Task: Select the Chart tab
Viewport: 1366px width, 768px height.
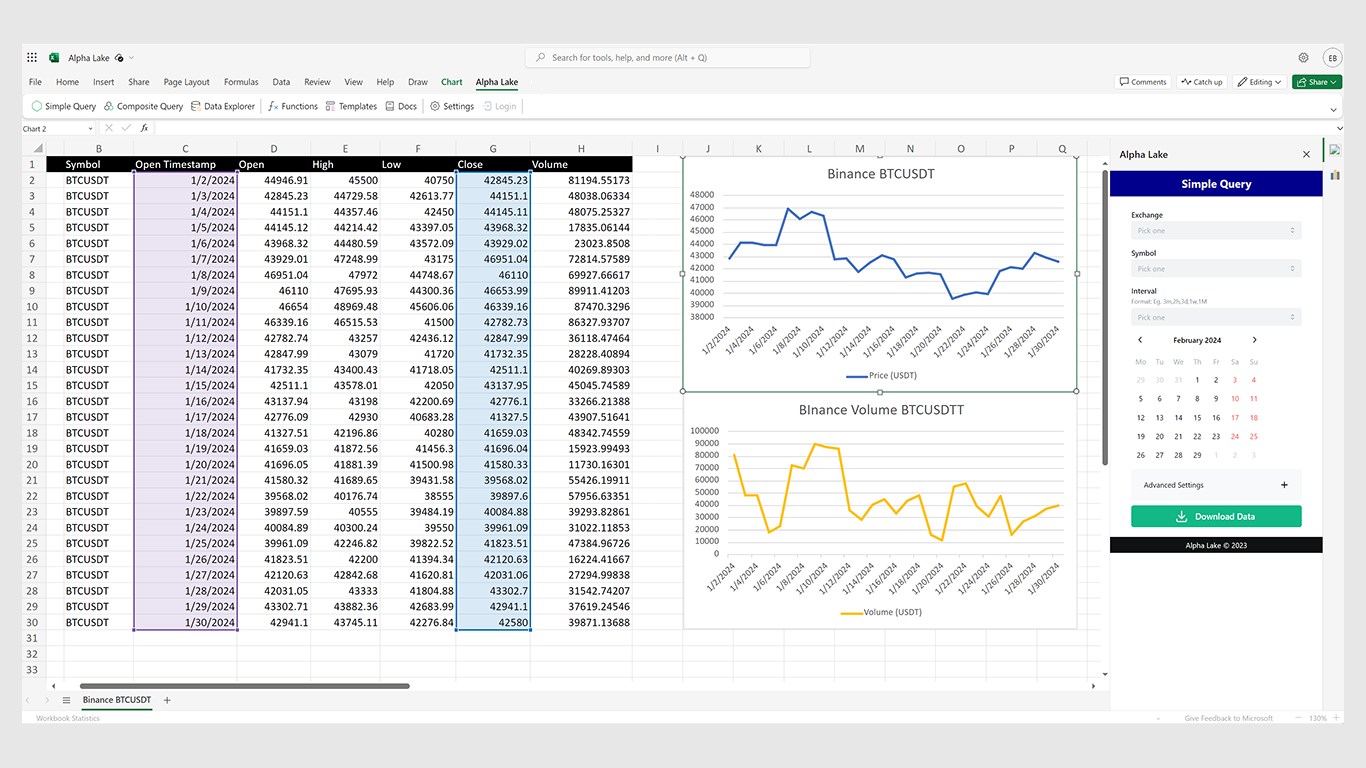Action: [452, 82]
